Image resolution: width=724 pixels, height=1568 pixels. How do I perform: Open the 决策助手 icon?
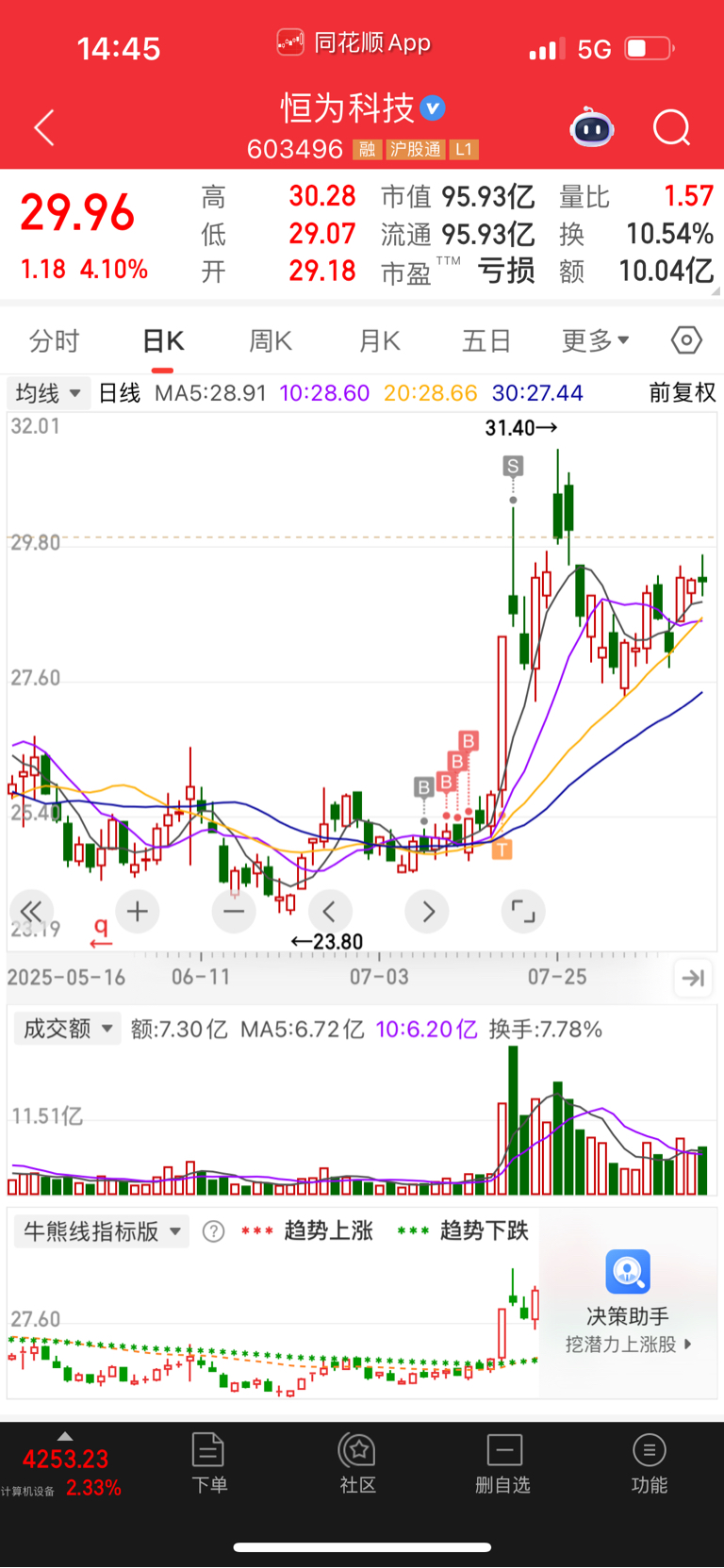click(628, 1272)
